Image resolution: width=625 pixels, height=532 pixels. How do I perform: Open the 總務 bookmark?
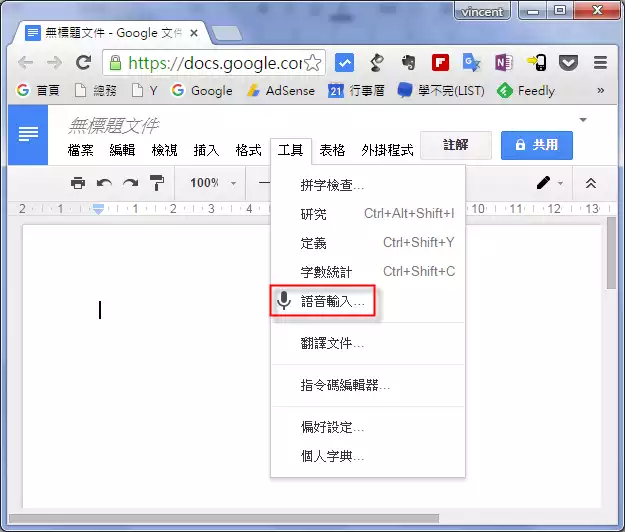click(x=96, y=91)
